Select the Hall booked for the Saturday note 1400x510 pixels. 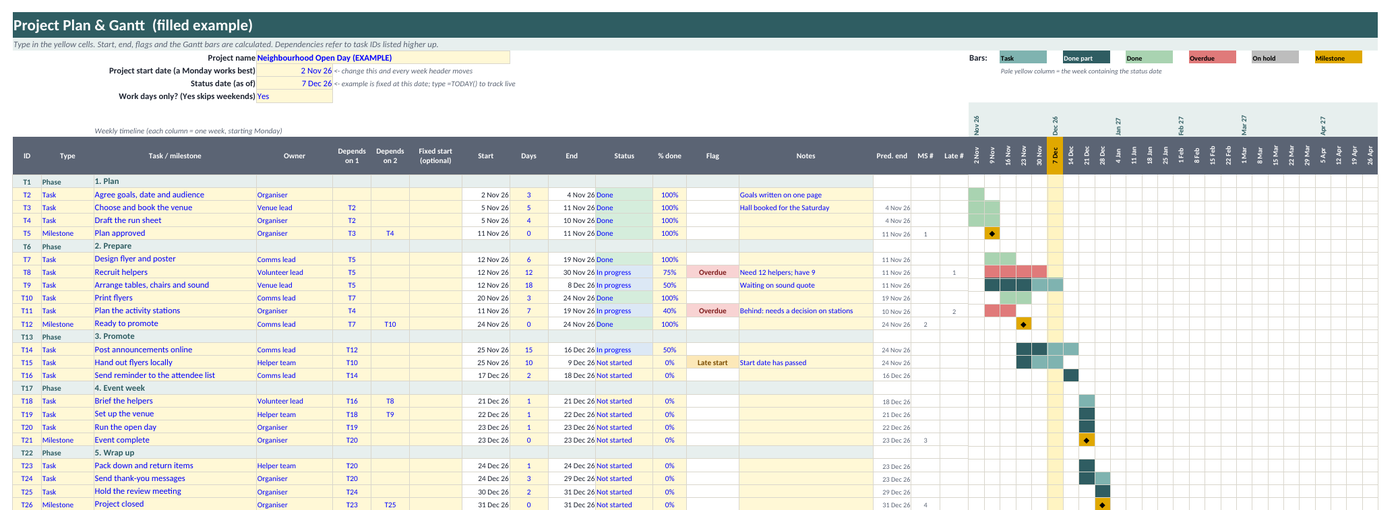(x=806, y=208)
